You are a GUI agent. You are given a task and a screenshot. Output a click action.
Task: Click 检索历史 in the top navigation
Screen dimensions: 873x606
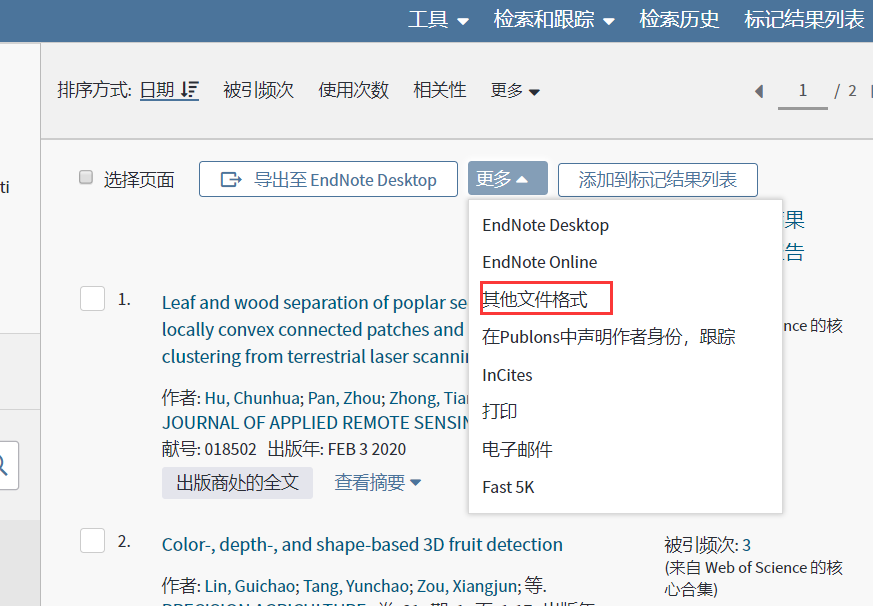click(679, 19)
